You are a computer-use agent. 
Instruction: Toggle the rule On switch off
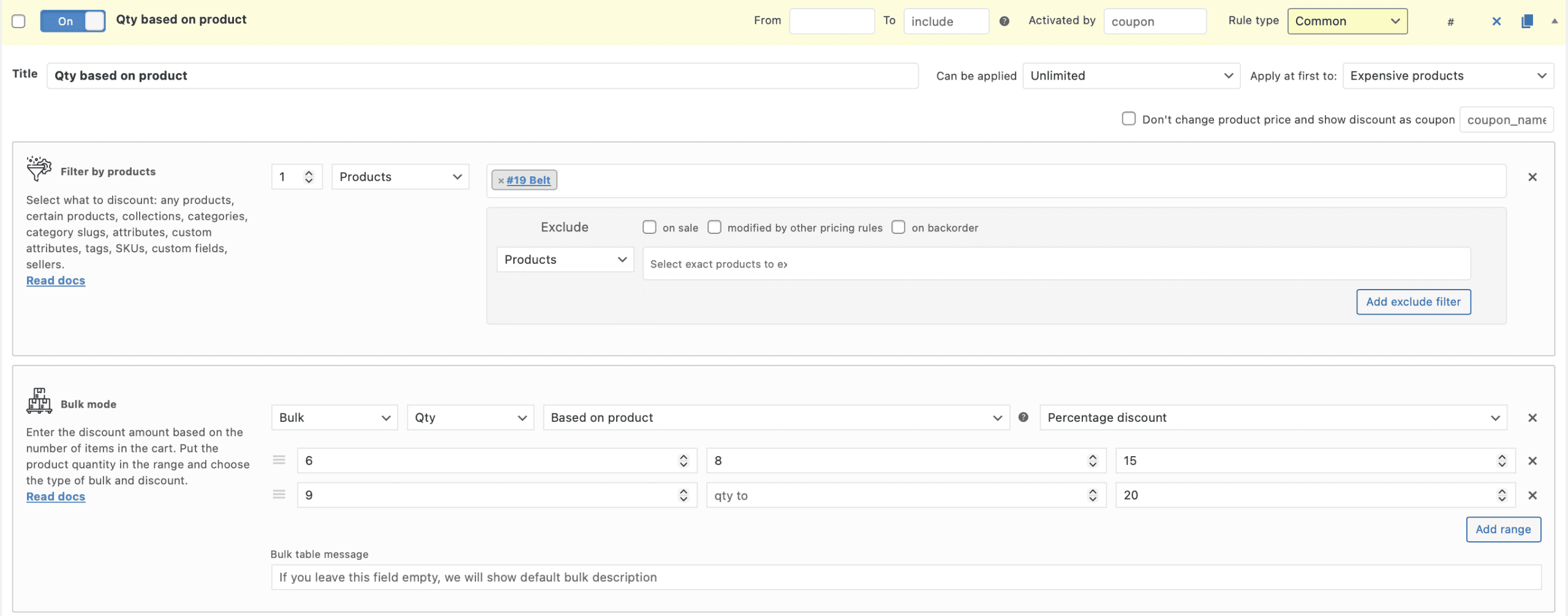point(73,21)
